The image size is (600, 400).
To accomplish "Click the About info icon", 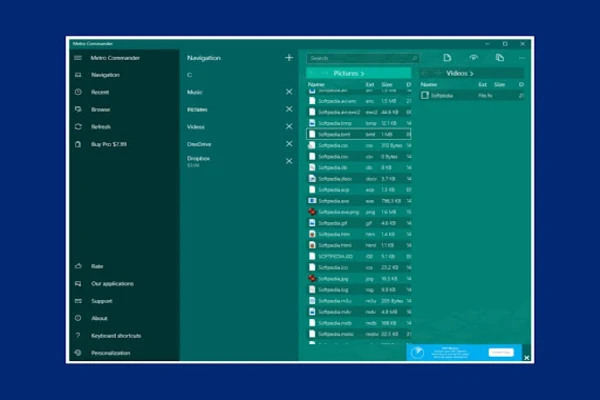I will pyautogui.click(x=78, y=318).
